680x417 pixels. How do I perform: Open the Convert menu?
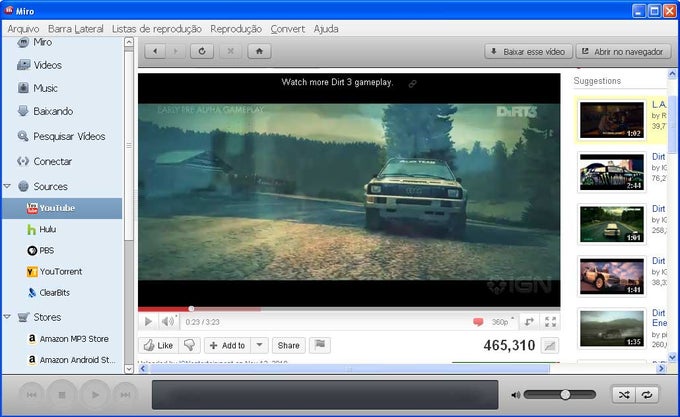288,29
